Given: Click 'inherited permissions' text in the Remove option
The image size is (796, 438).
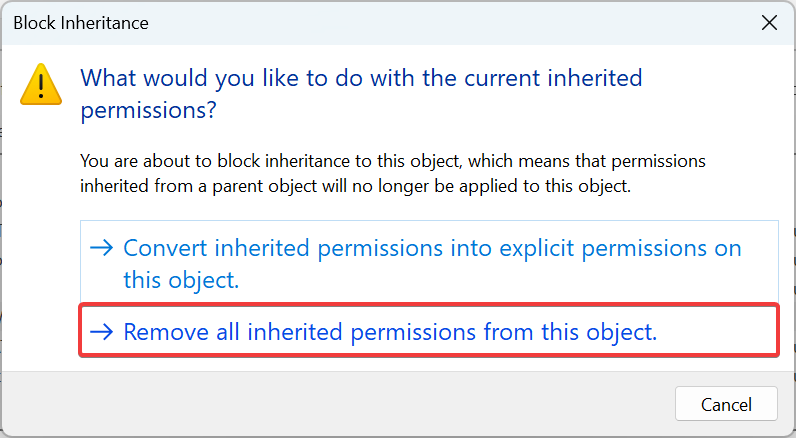Looking at the screenshot, I should (x=362, y=332).
